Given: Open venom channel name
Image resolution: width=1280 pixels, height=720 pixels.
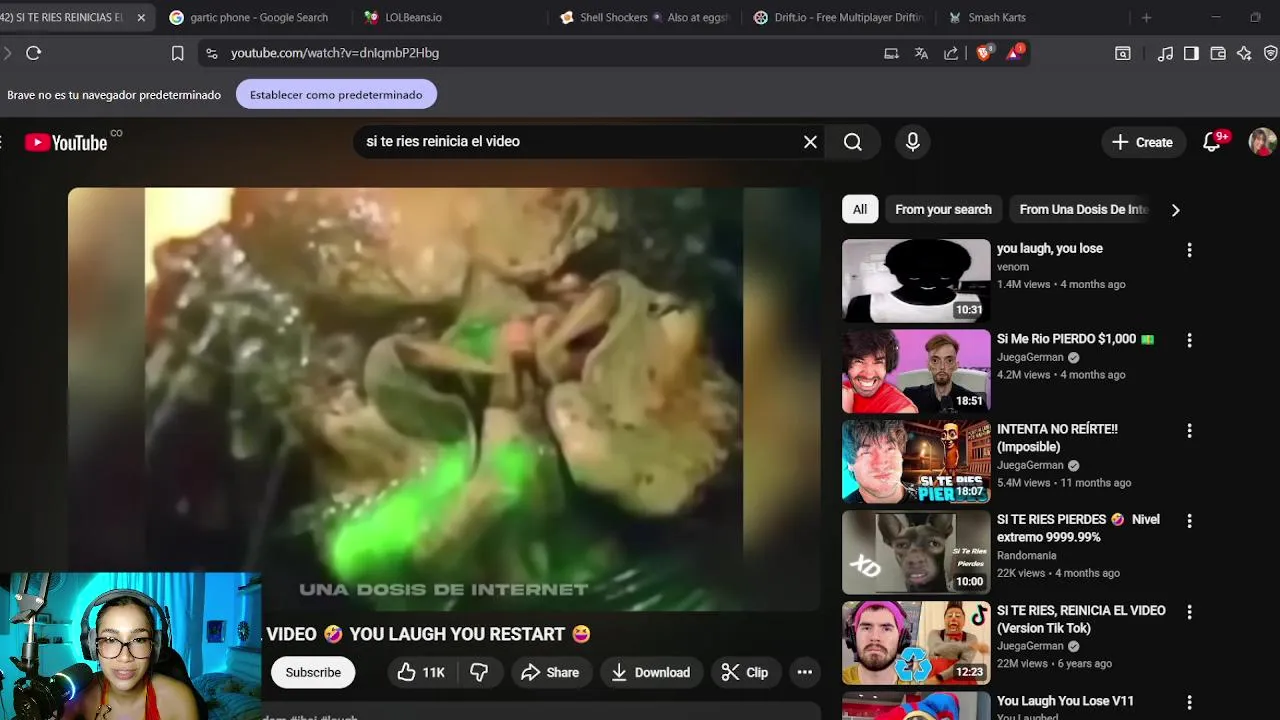Looking at the screenshot, I should pyautogui.click(x=1013, y=267).
